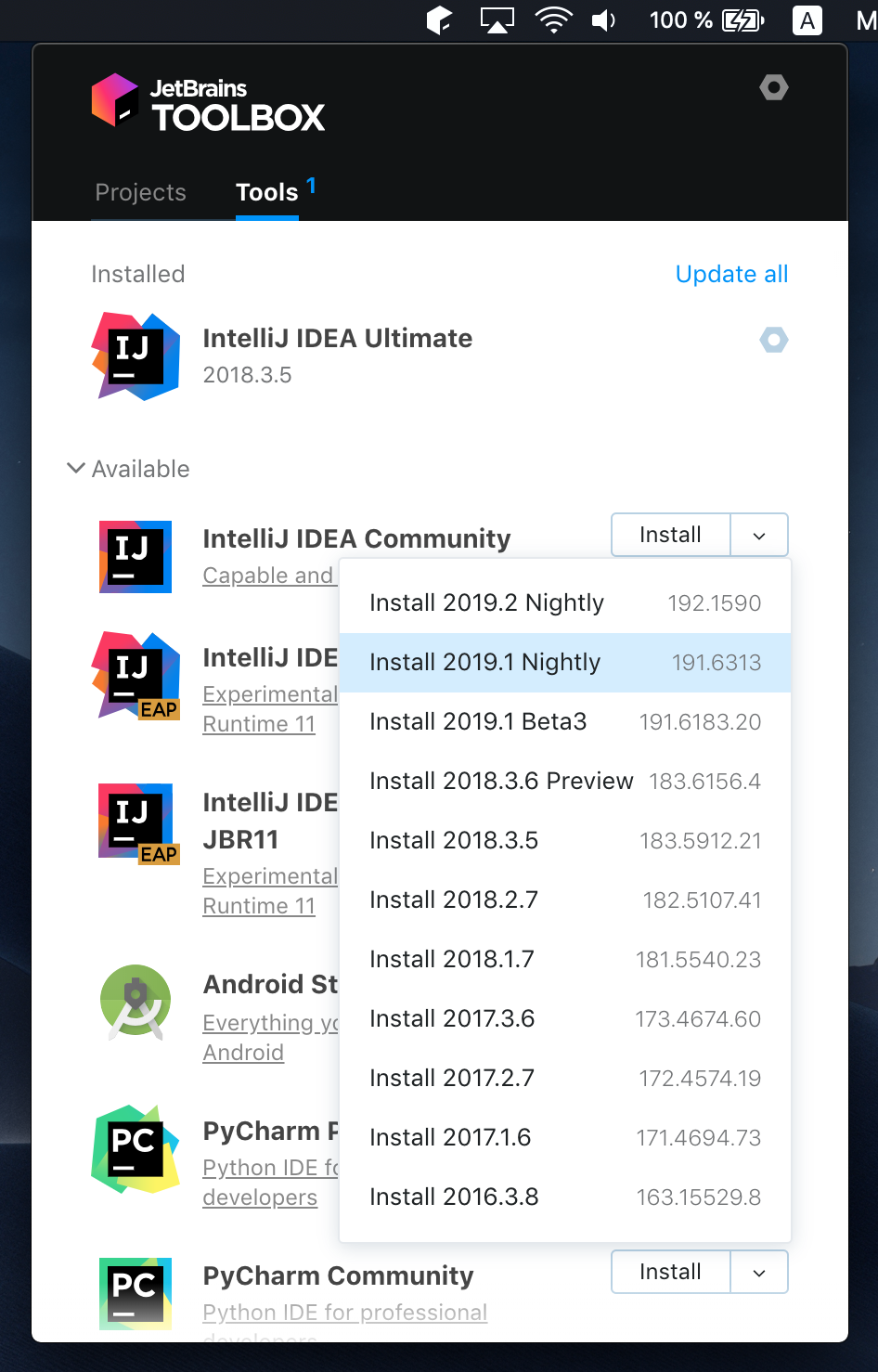Image resolution: width=878 pixels, height=1372 pixels.
Task: Open Experimental Runtime 11 link above the JBR11 entry
Action: click(270, 709)
